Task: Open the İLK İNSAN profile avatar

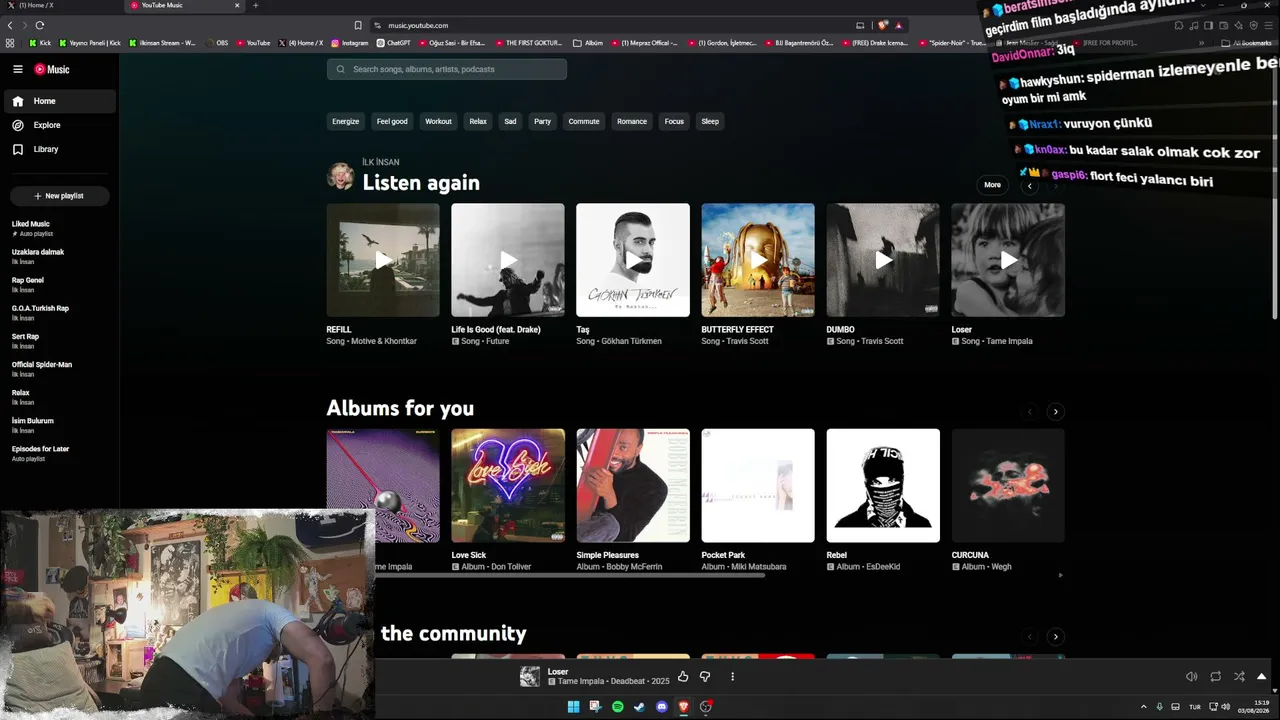Action: point(341,176)
